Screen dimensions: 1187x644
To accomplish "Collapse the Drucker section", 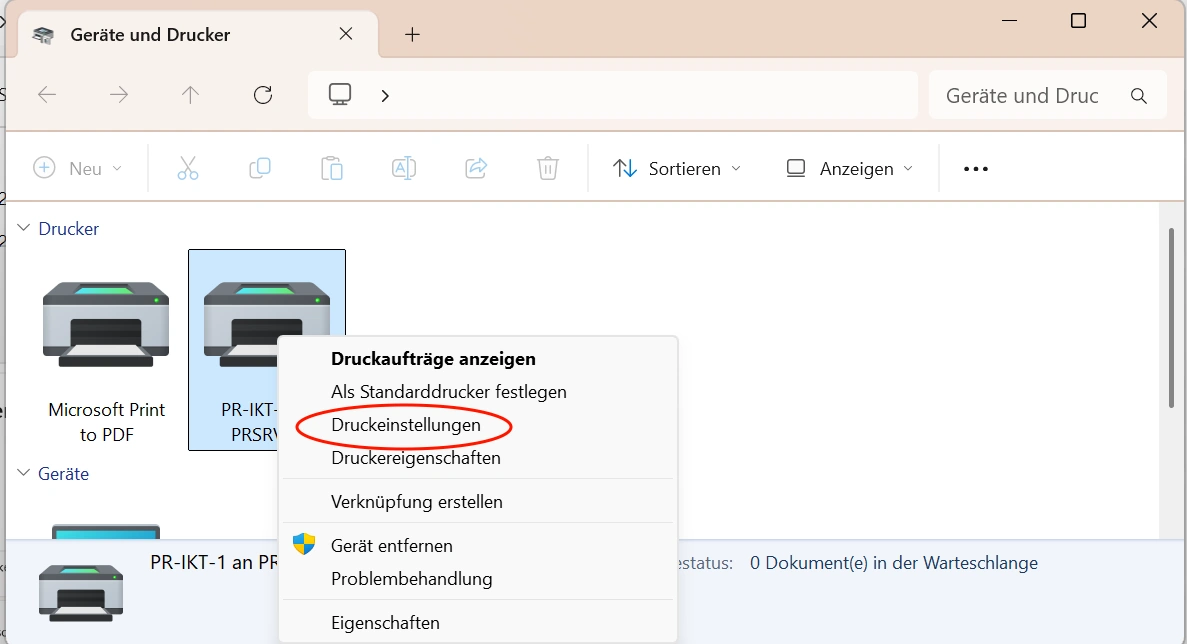I will pyautogui.click(x=22, y=229).
